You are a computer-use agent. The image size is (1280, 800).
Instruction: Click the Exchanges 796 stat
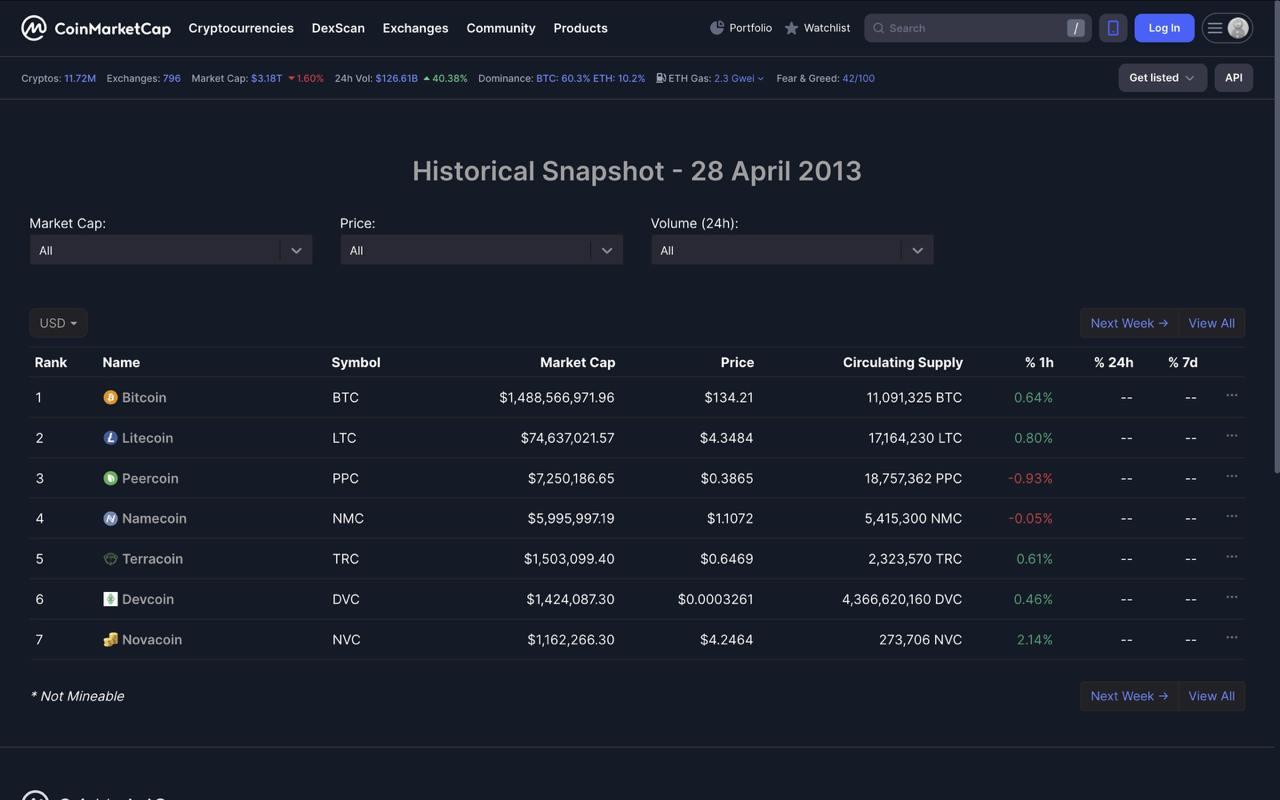144,78
